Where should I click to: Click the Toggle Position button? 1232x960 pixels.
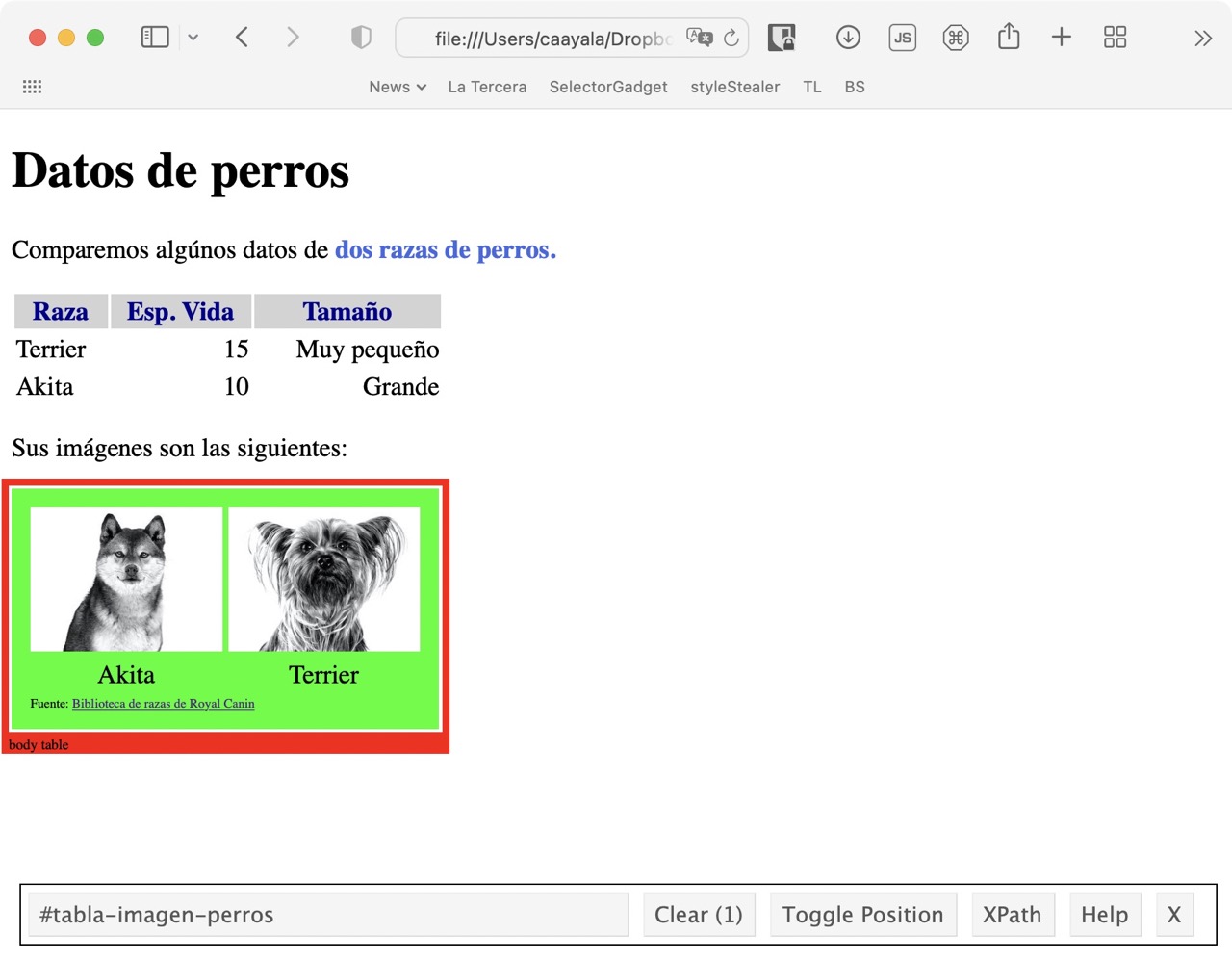(x=862, y=915)
